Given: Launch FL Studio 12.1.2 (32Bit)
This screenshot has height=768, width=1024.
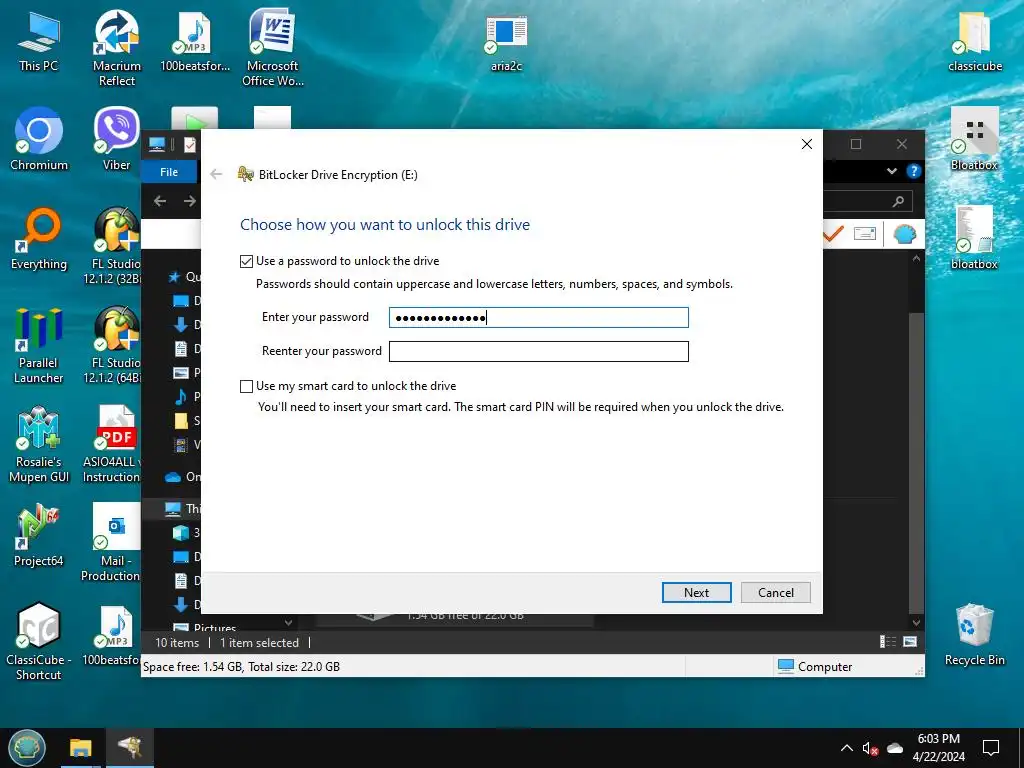Looking at the screenshot, I should pyautogui.click(x=116, y=246).
